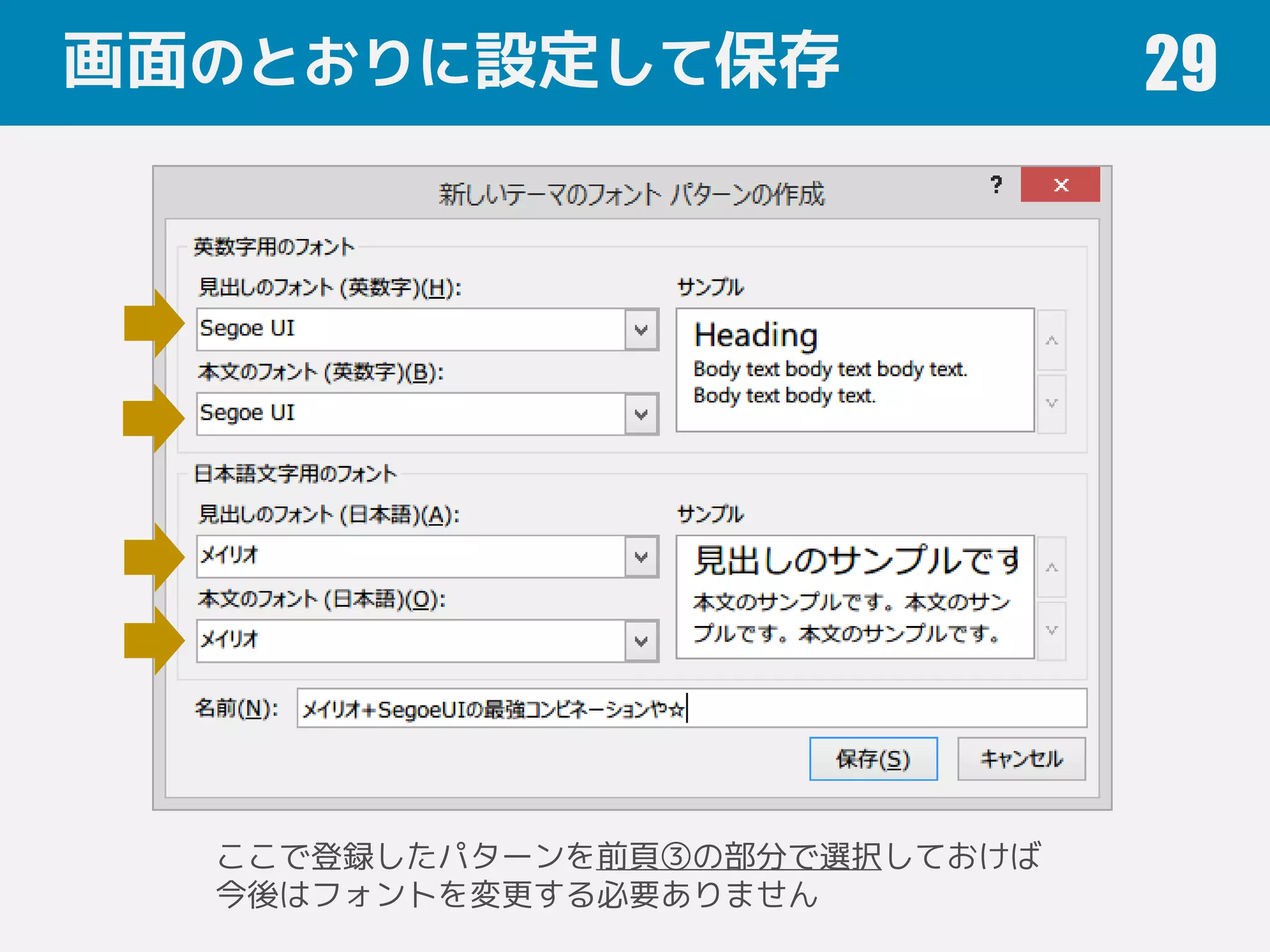
Task: Click the "本文のフォント (日本語)(O):" label
Action: click(322, 599)
